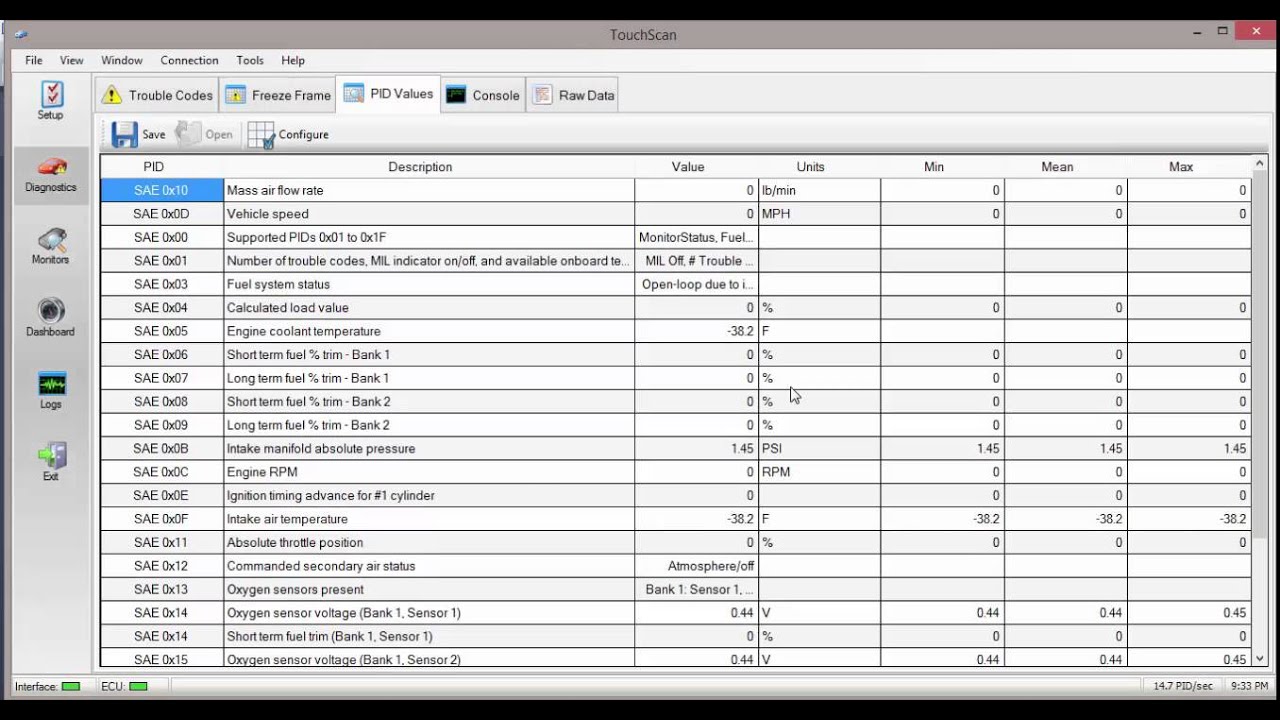1280x720 pixels.
Task: Click the Freeze Frame tab icon
Action: 235,95
